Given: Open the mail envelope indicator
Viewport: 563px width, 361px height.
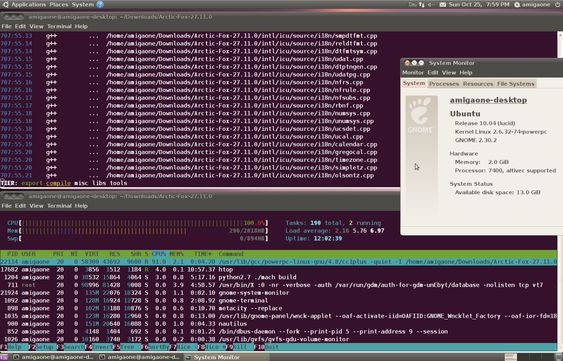Looking at the screenshot, I should pyautogui.click(x=443, y=5).
